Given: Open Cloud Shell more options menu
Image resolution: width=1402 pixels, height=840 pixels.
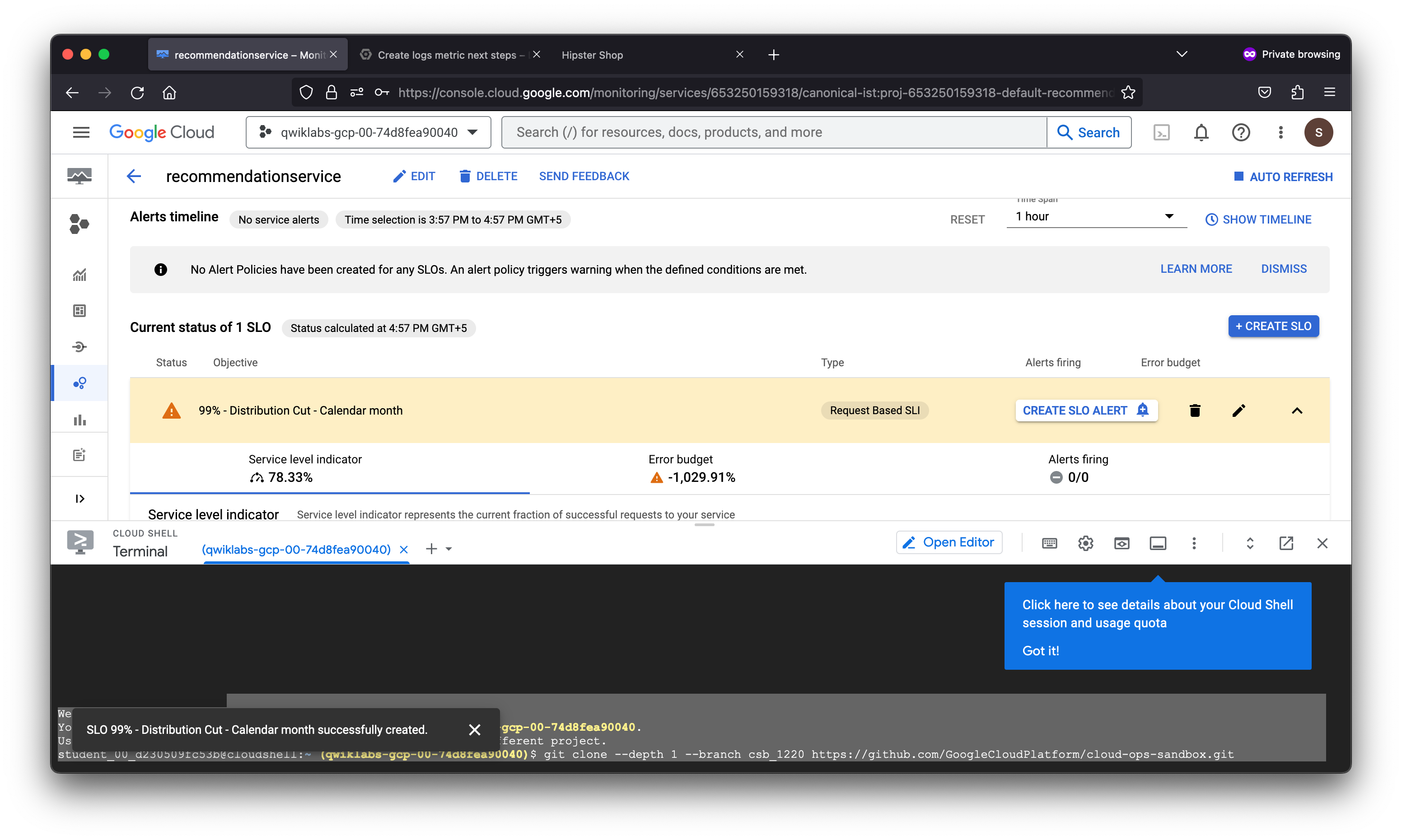Looking at the screenshot, I should (1194, 543).
